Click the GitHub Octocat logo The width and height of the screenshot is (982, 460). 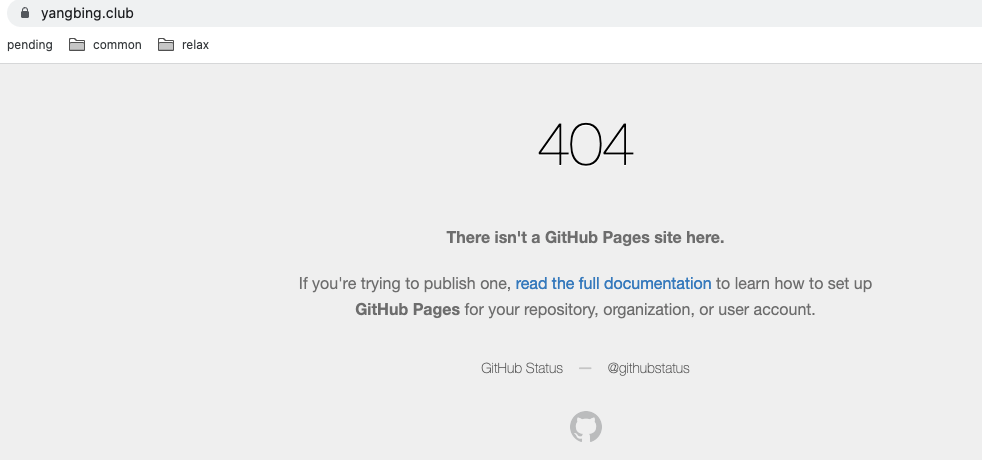click(x=586, y=427)
